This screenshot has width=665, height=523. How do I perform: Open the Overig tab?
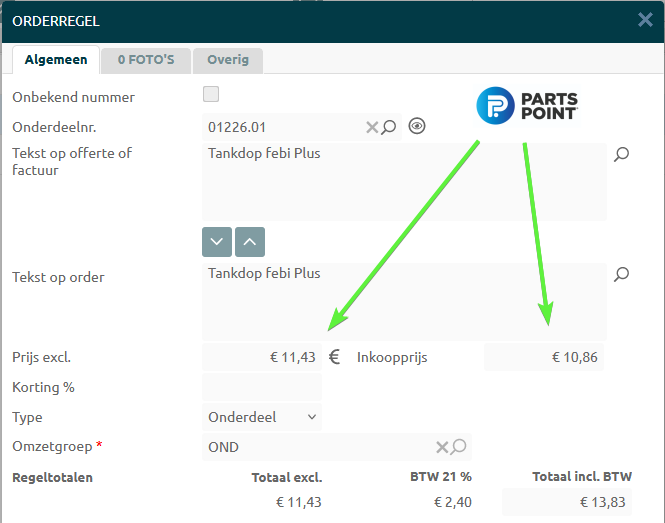click(228, 60)
